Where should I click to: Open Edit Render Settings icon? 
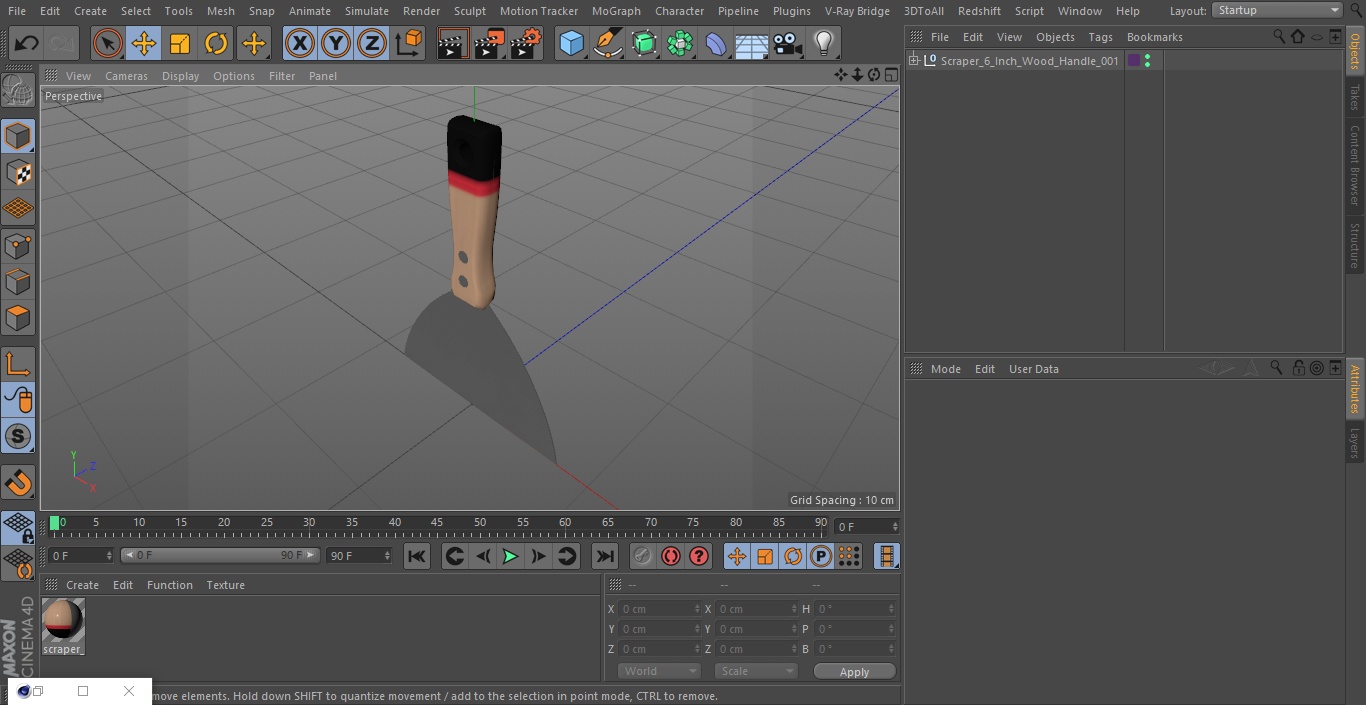[x=526, y=43]
